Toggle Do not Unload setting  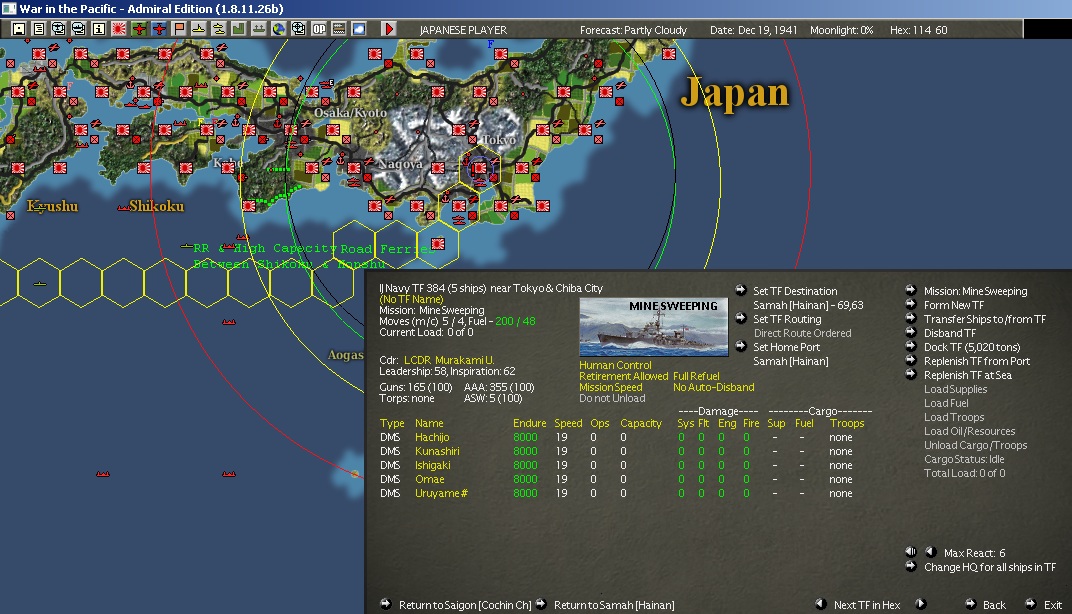[x=612, y=398]
